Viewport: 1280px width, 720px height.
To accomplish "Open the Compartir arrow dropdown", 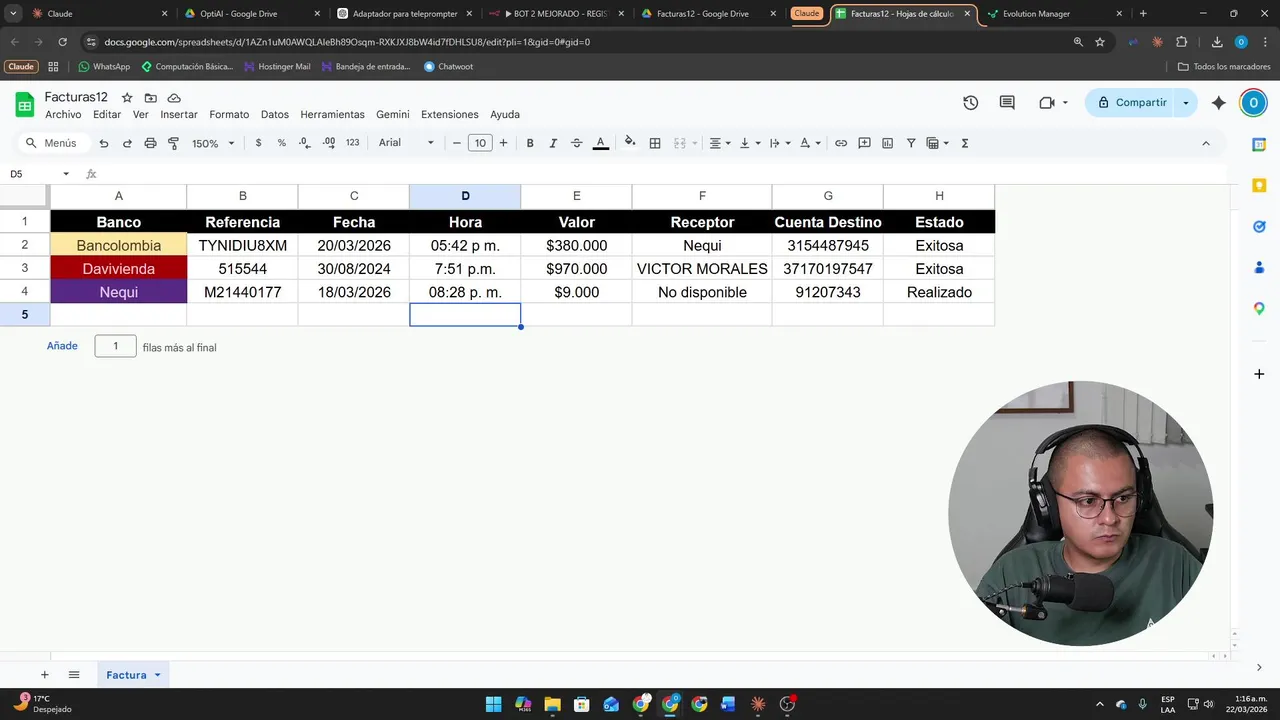I will point(1187,103).
